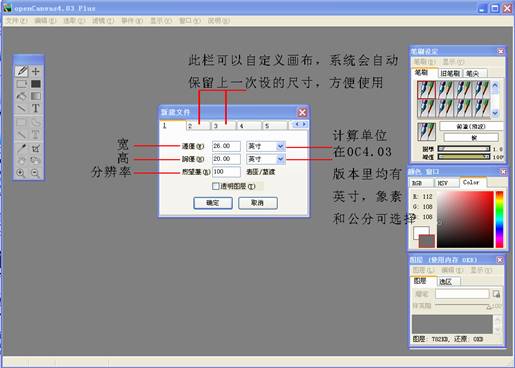Switch to preset tab 3 in the dialog
The height and width of the screenshot is (368, 515).
pyautogui.click(x=224, y=126)
